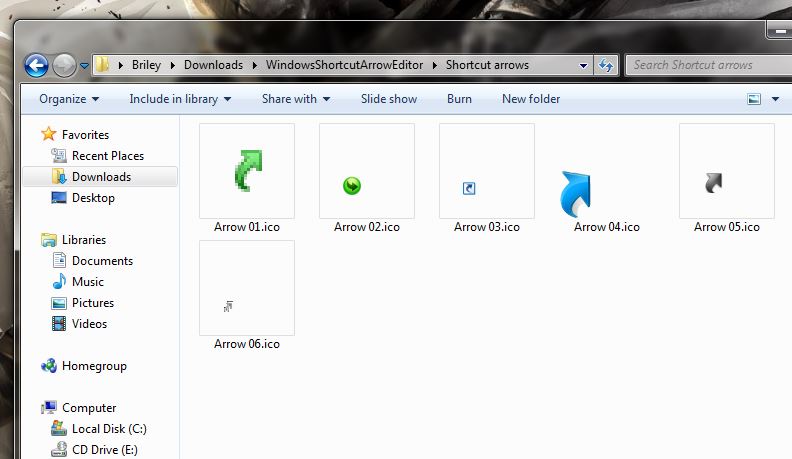Viewport: 792px width, 459px height.
Task: Click the Favorites star icon
Action: tap(48, 134)
